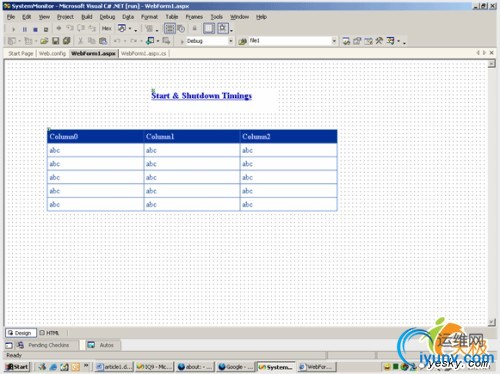Click the Solution Explorer icon
This screenshot has height=374, width=500.
point(346,41)
